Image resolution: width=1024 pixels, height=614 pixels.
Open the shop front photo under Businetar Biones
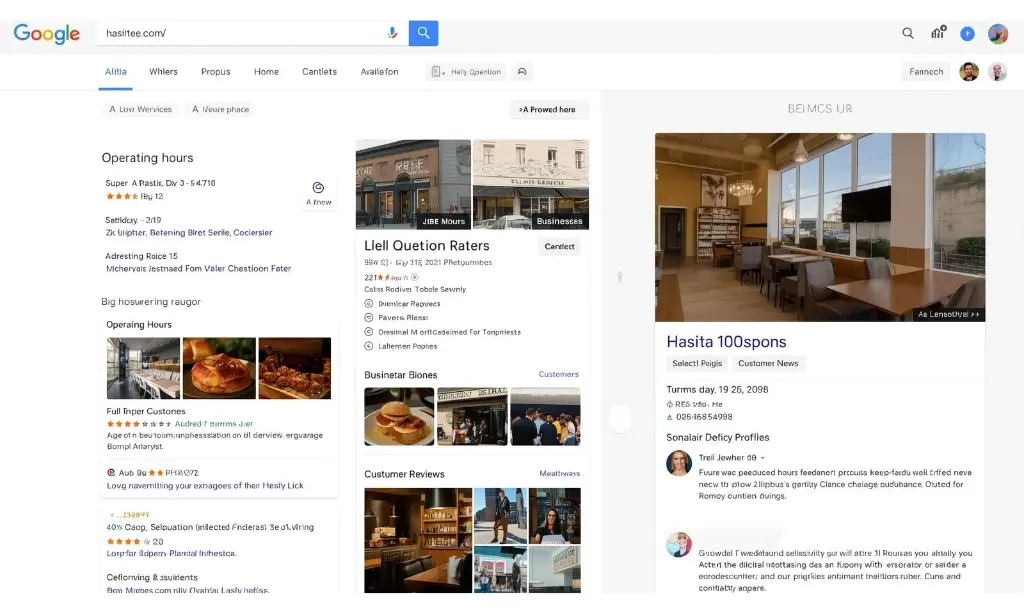[472, 417]
